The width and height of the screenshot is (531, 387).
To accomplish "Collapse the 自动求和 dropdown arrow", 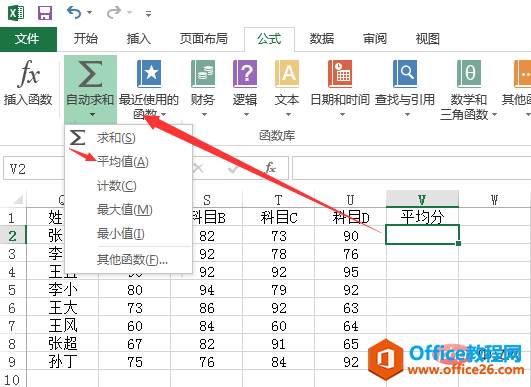I will pos(92,115).
